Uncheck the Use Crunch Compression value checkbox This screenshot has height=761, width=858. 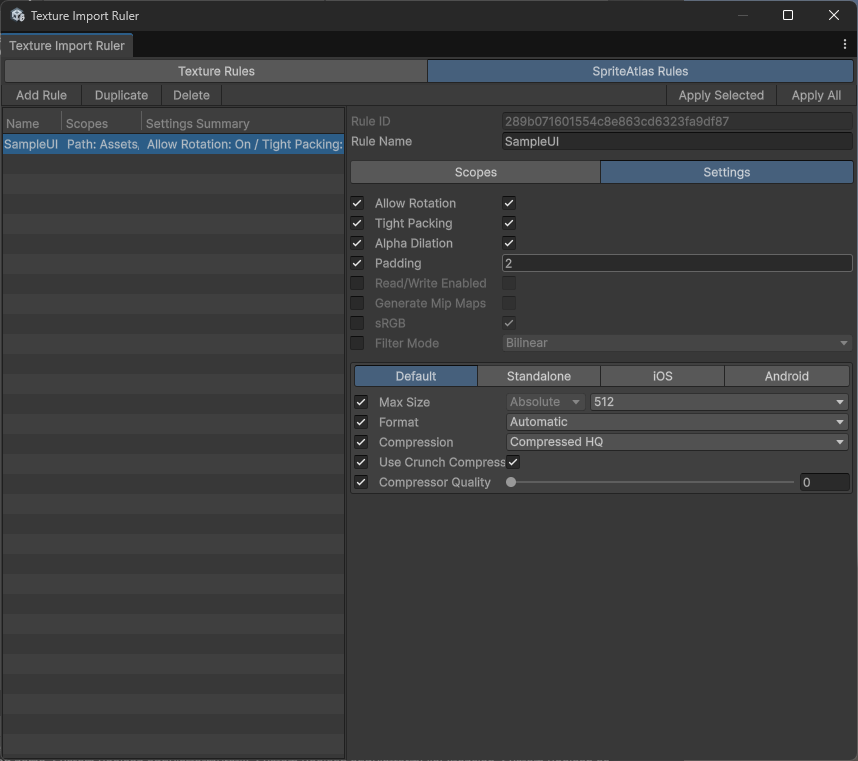coord(513,462)
